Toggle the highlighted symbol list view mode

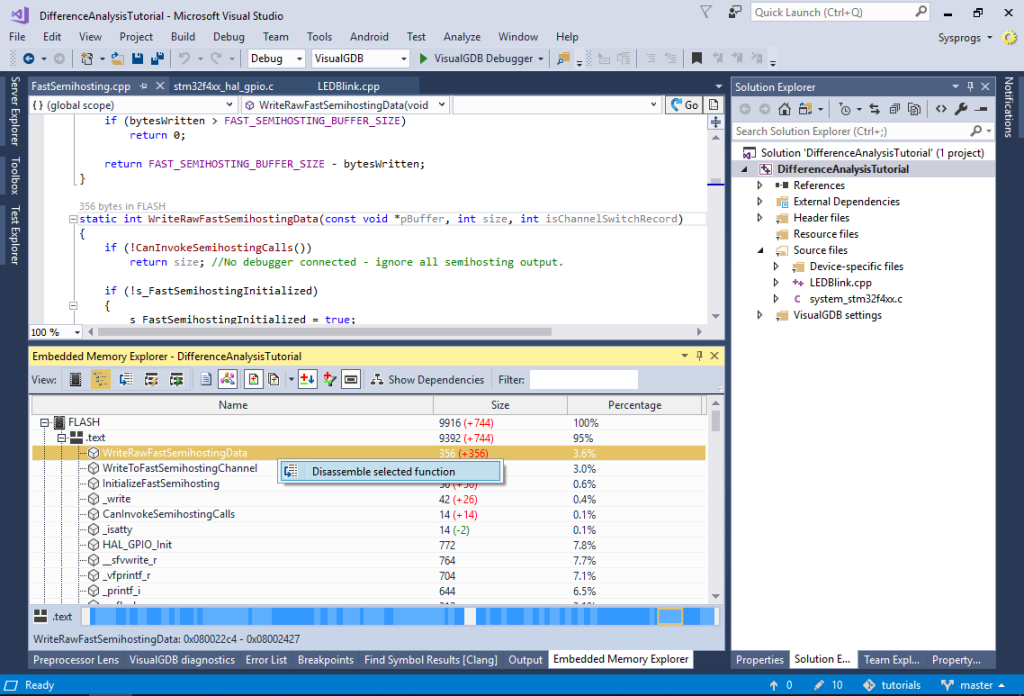[x=100, y=379]
